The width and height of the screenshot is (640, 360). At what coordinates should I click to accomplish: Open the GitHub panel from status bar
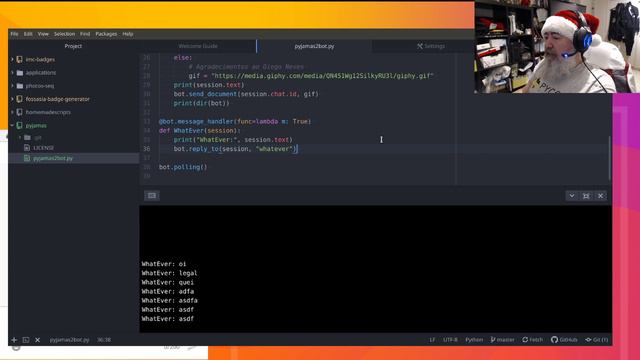[x=564, y=340]
